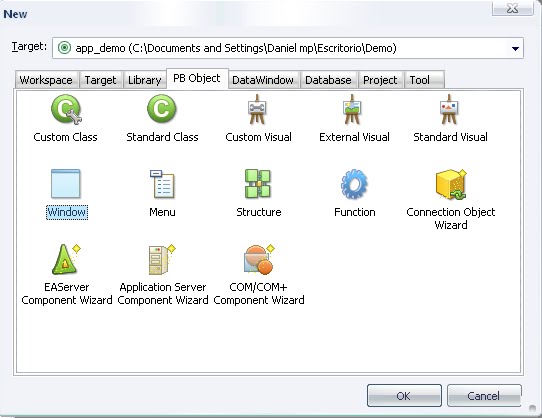Screen dimensions: 542x418
Task: Click the 'Function' label text
Action: (355, 212)
